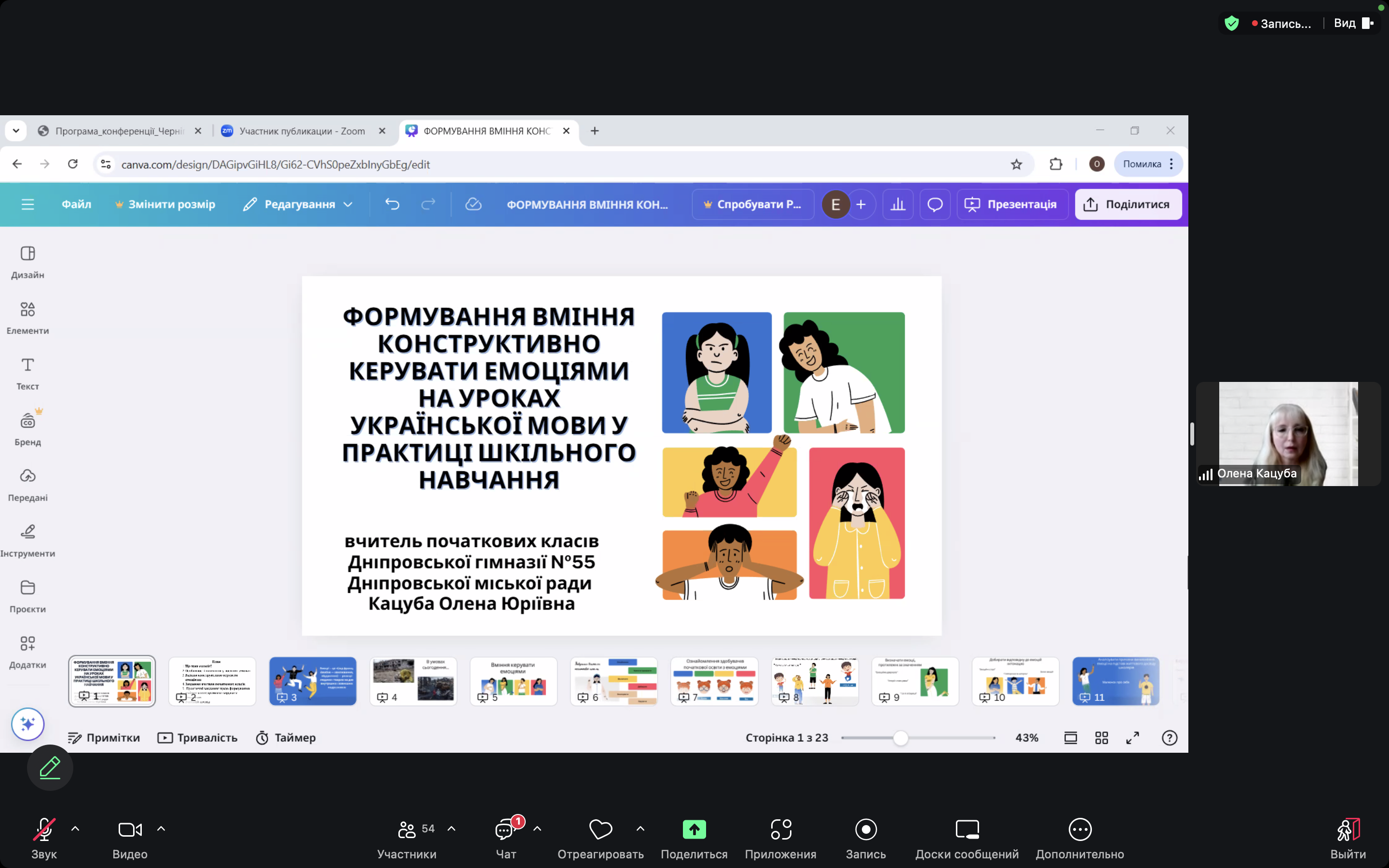Enter fullscreen with the expand arrows icon
The height and width of the screenshot is (868, 1389).
click(x=1132, y=738)
